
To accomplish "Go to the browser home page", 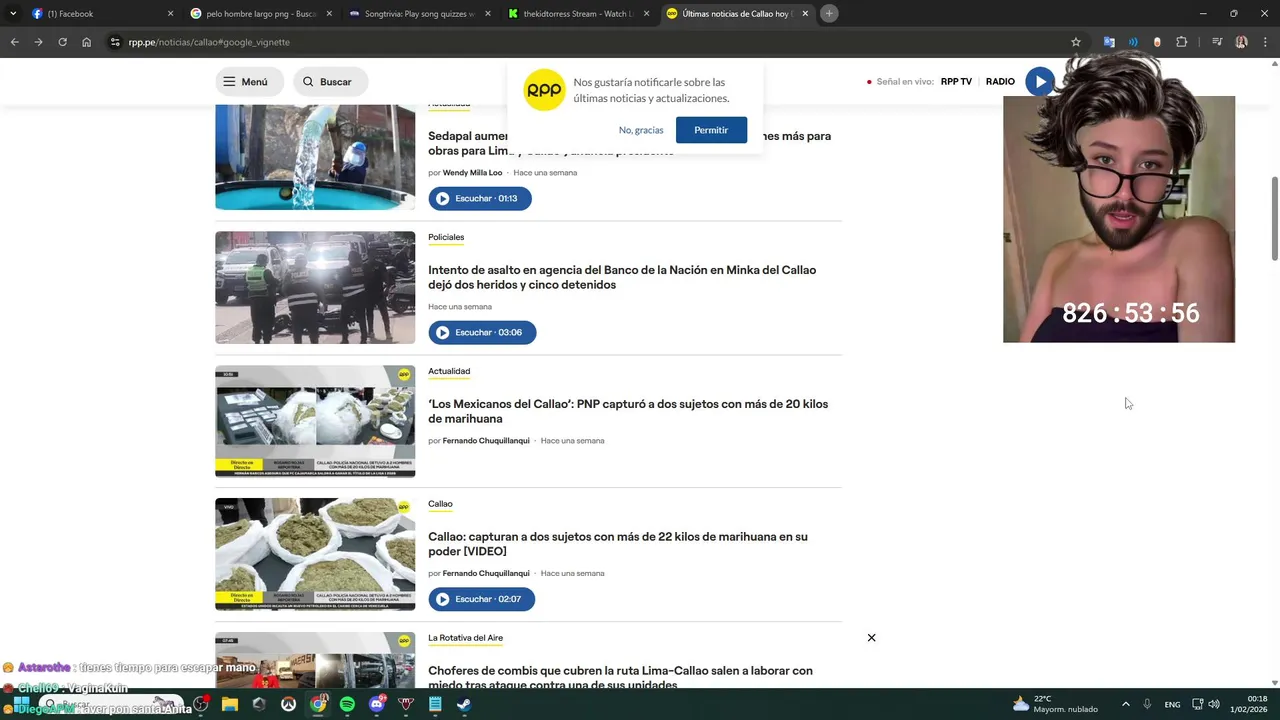I will coord(87,42).
